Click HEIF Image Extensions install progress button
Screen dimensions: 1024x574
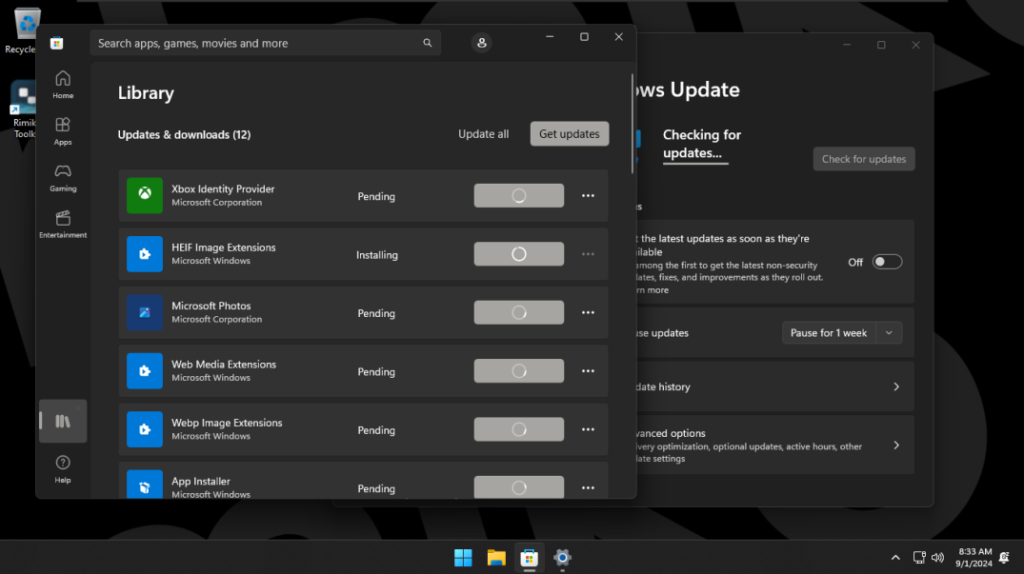click(x=518, y=254)
